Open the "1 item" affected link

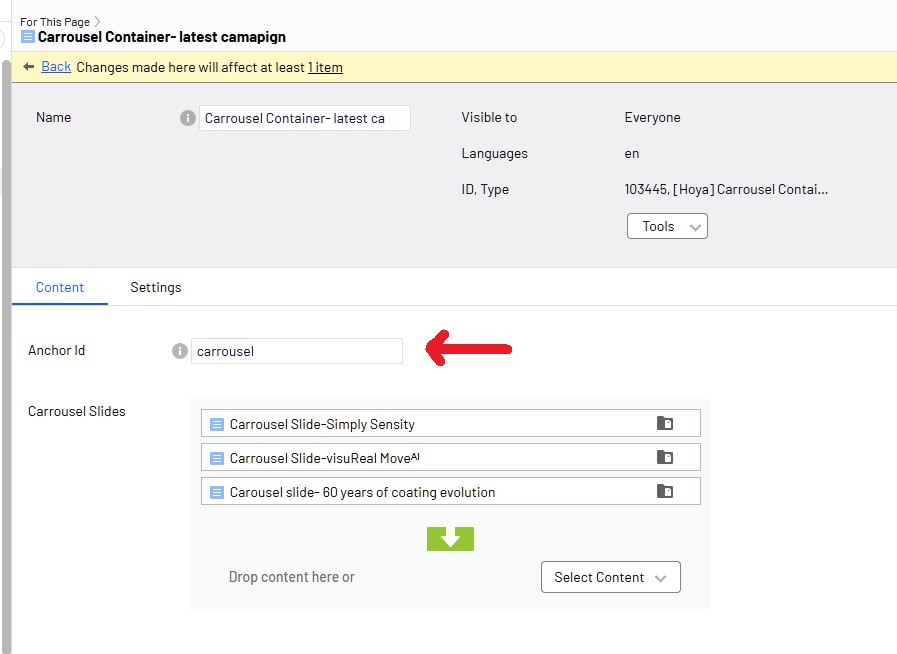click(325, 67)
